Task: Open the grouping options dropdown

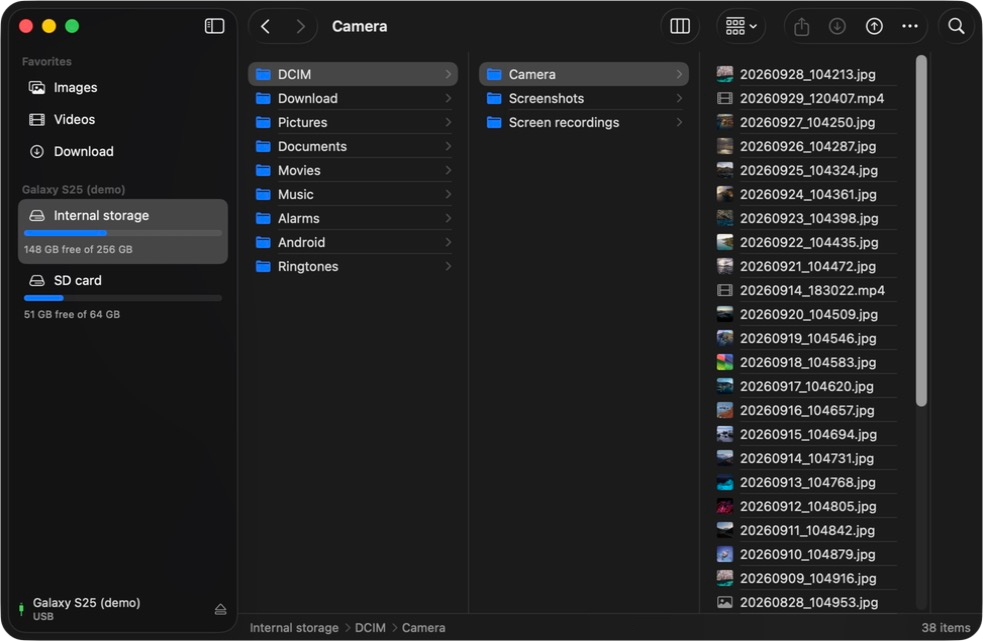Action: pos(741,26)
